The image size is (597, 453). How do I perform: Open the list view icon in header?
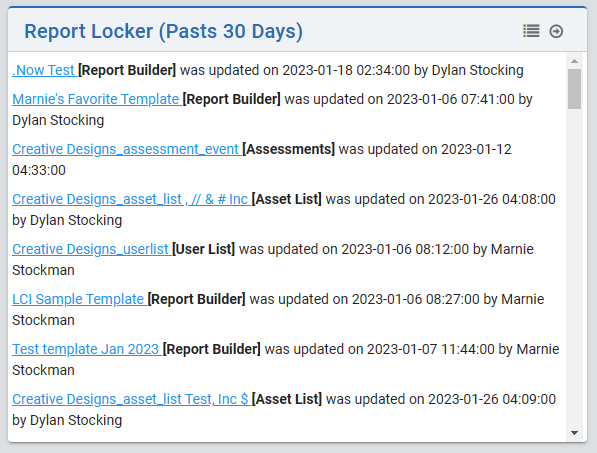[x=531, y=31]
